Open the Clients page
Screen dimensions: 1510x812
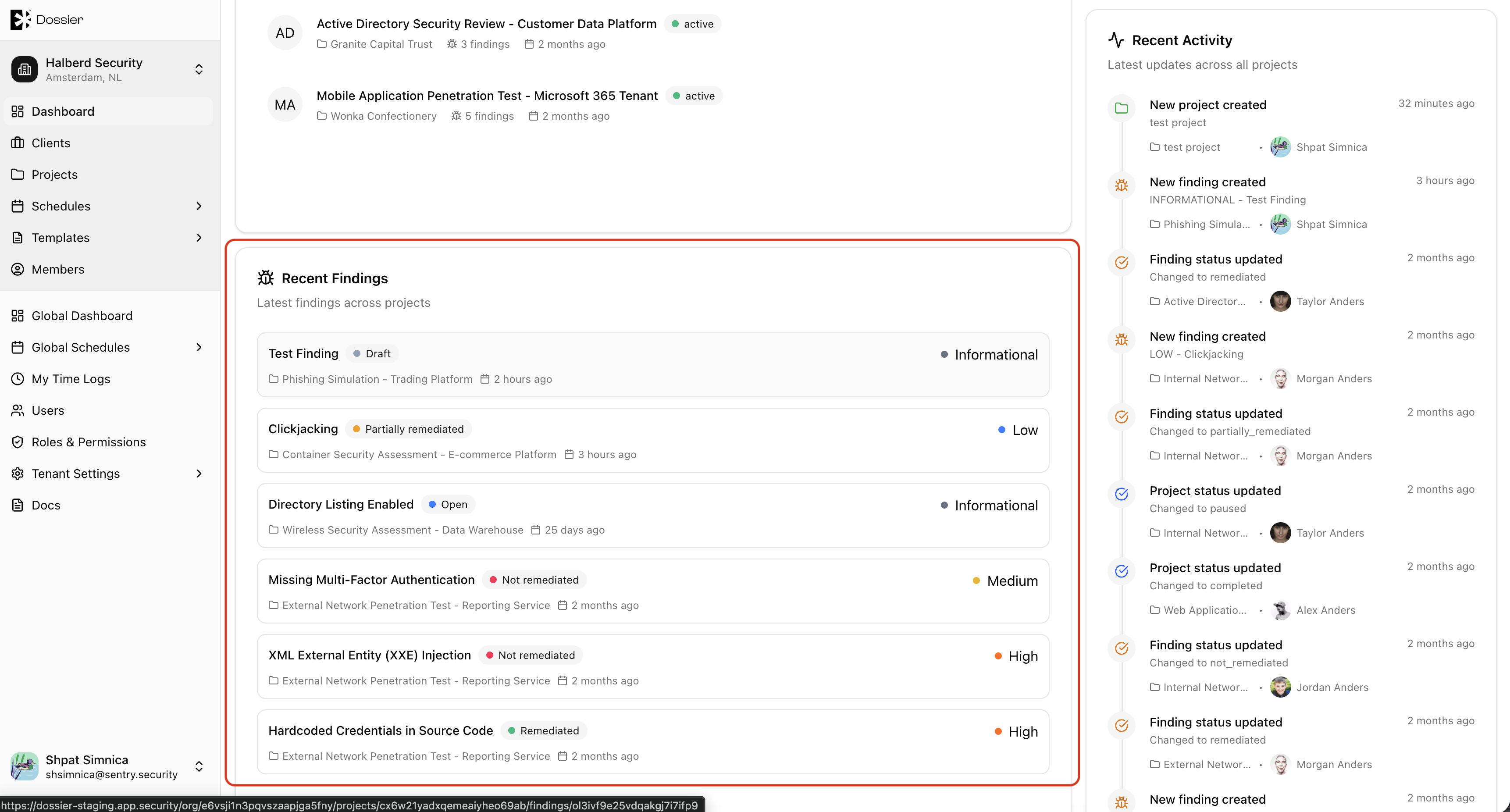[x=108, y=143]
